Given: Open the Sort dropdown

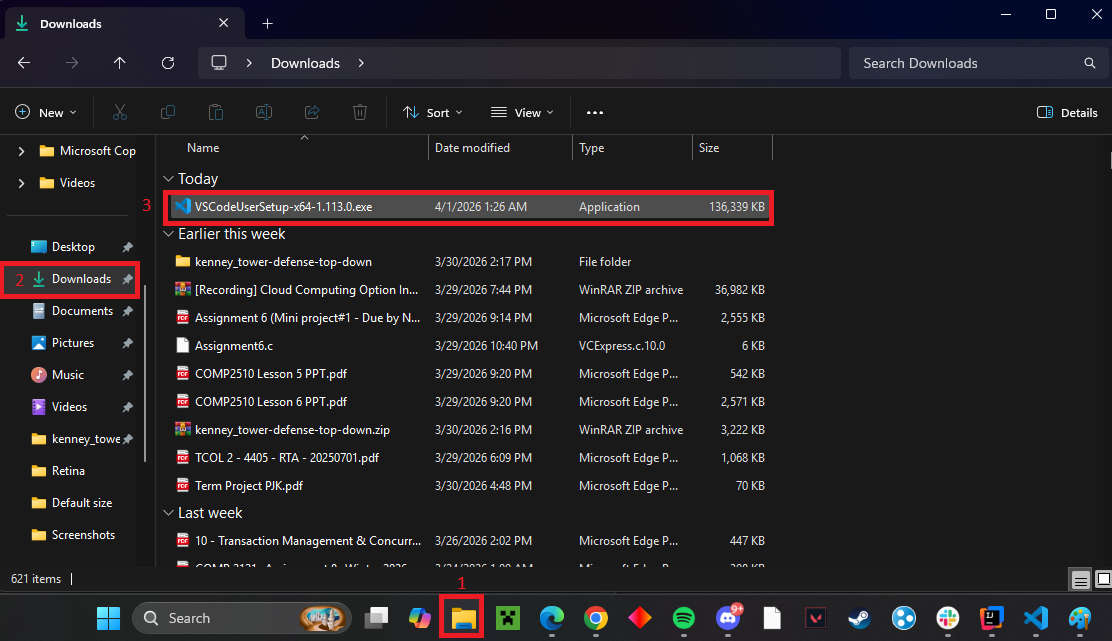Looking at the screenshot, I should (432, 112).
